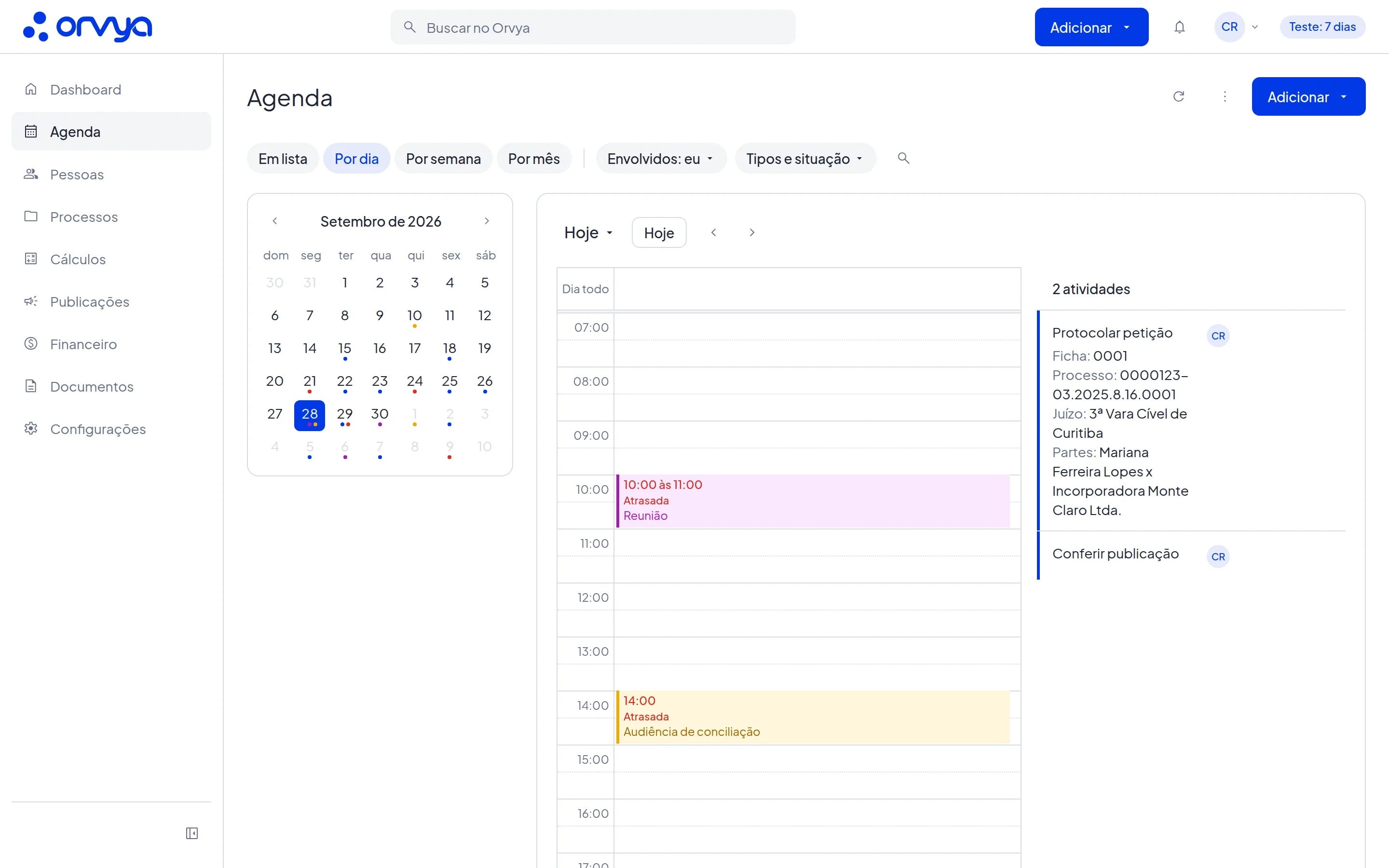The image size is (1389, 868).
Task: Expand the Envolvidos: eu filter
Action: (661, 159)
